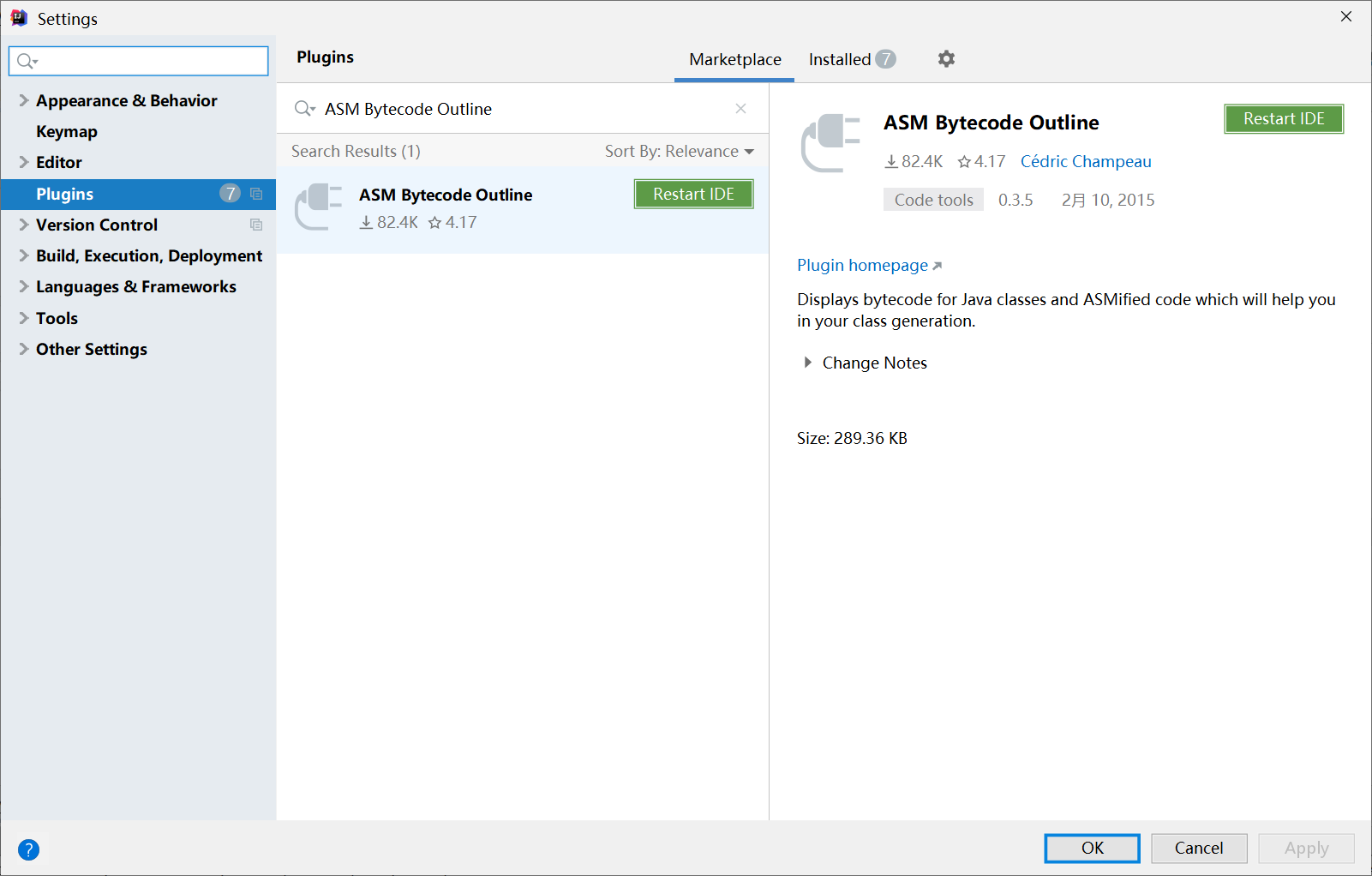Expand the Change Notes disclosure
Viewport: 1372px width, 876px height.
point(807,363)
